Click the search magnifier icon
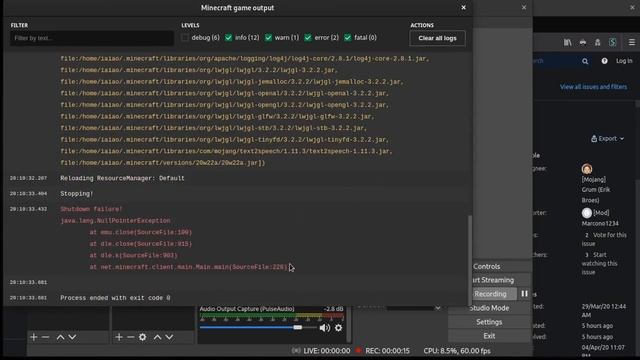The height and width of the screenshot is (360, 640). tap(585, 61)
